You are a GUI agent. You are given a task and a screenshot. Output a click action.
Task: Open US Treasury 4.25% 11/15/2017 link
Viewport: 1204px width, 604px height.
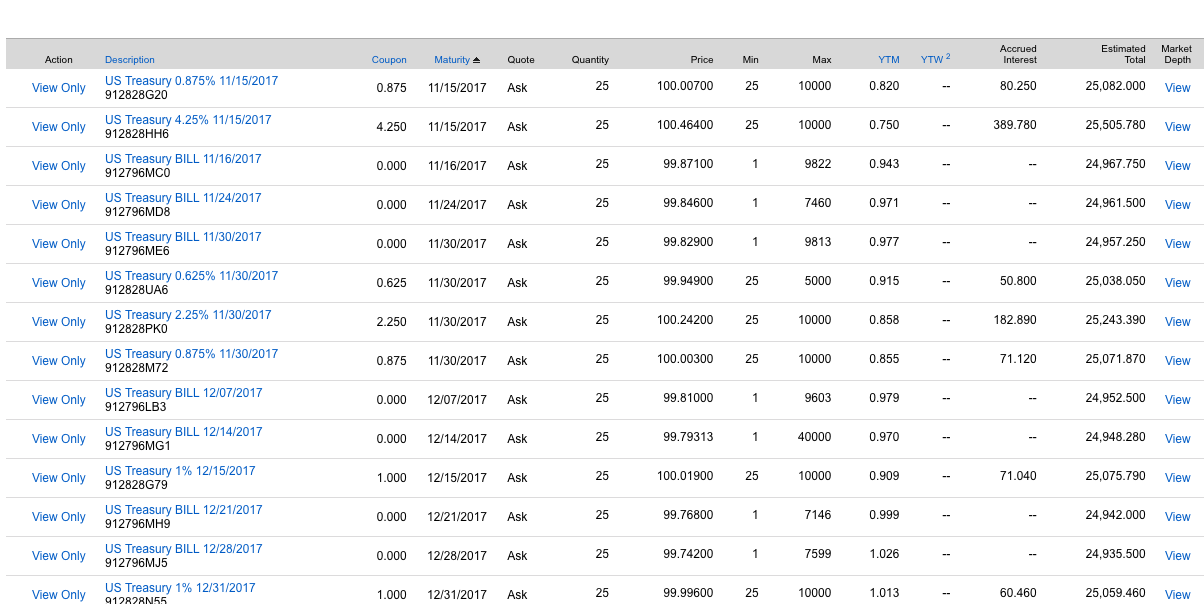(x=188, y=120)
